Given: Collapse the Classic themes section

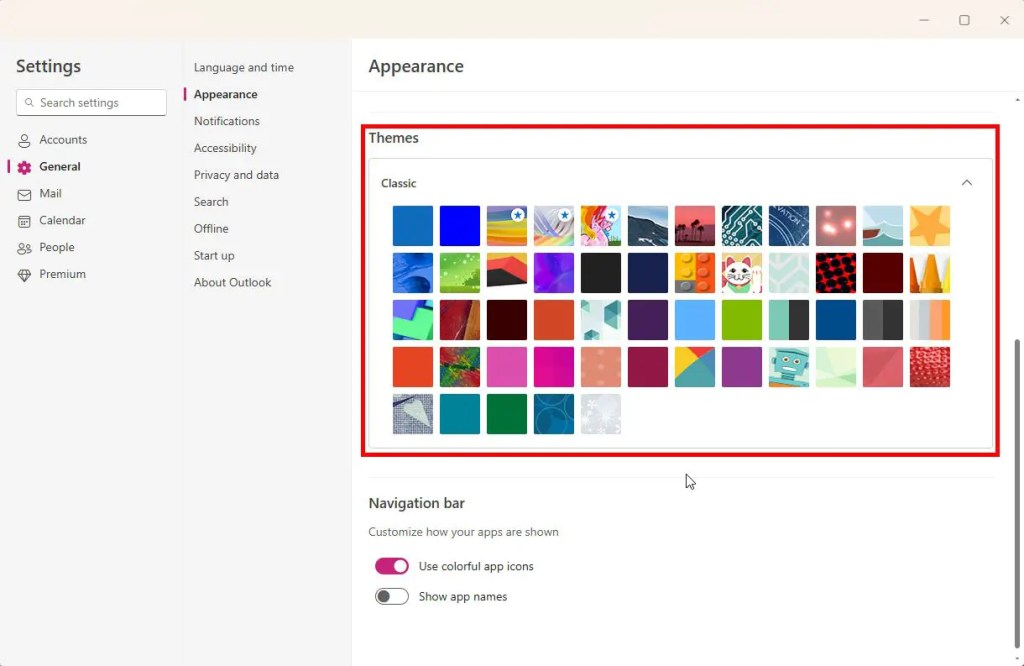Looking at the screenshot, I should click(967, 183).
